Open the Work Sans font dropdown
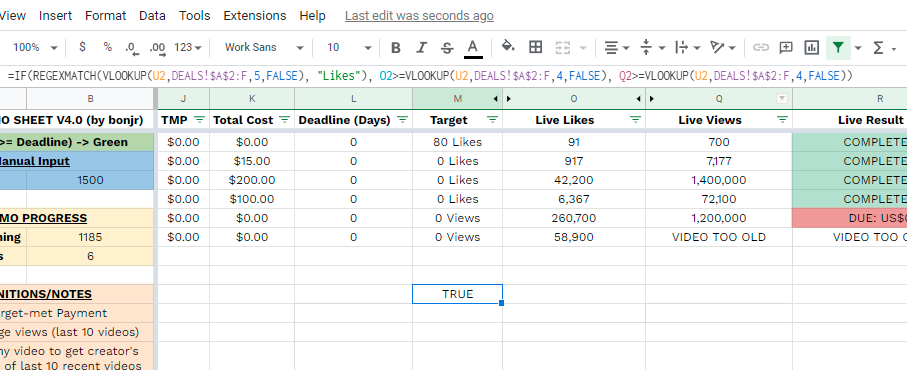 tap(264, 47)
